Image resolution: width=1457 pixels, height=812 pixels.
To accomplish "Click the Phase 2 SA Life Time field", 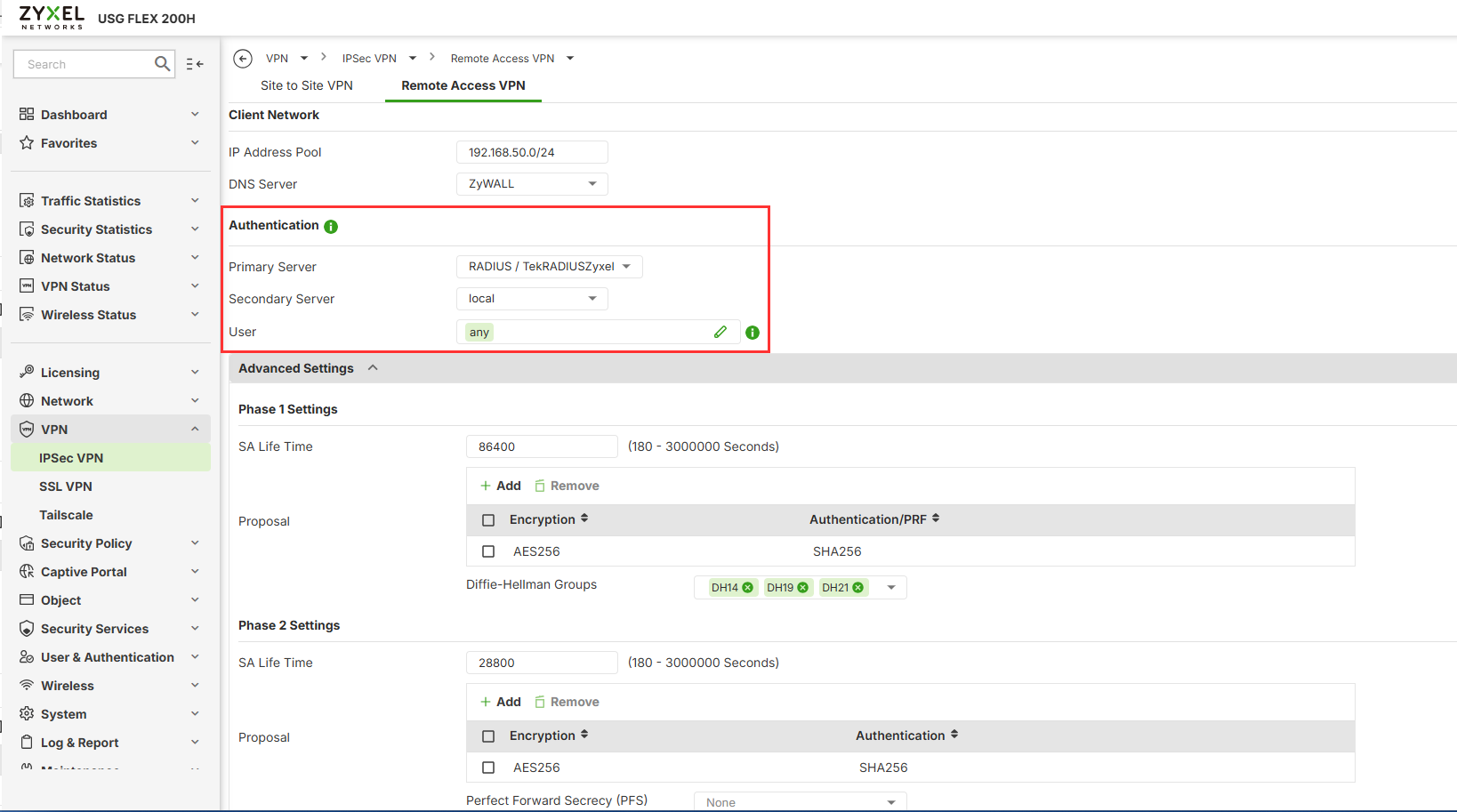I will tap(542, 663).
